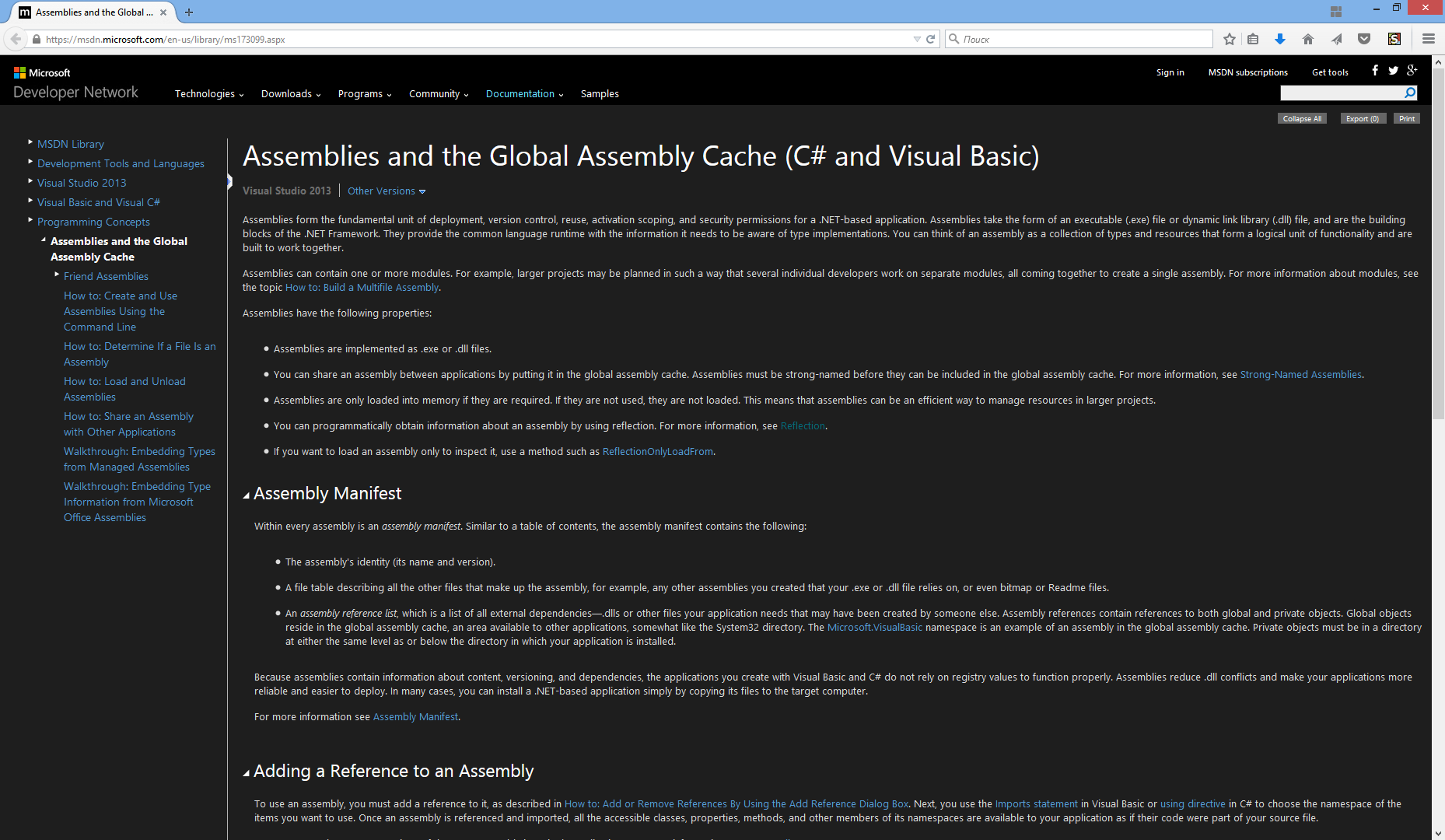
Task: Open the Downloads panel arrow icon
Action: click(1280, 38)
